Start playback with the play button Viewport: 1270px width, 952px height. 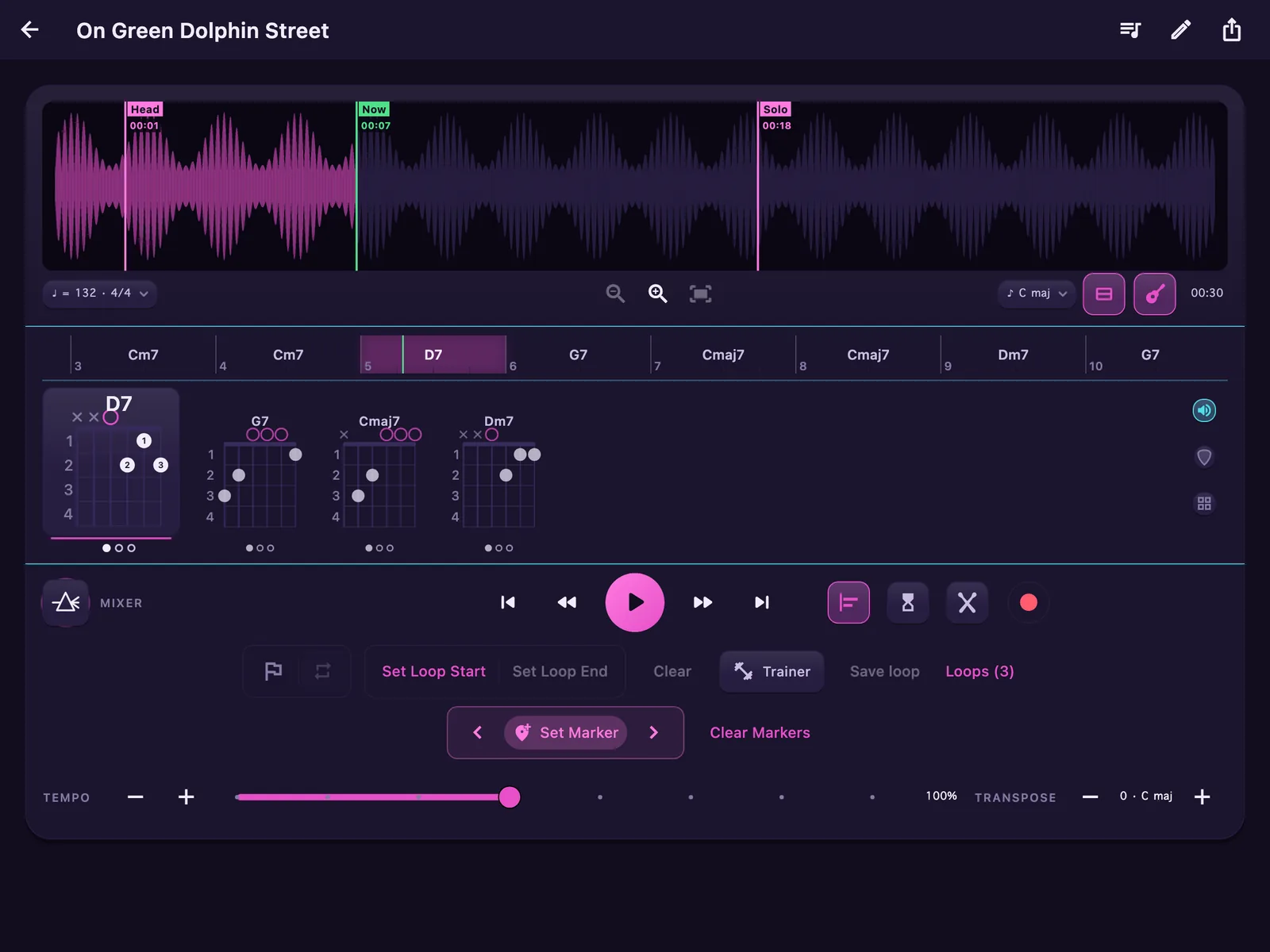pyautogui.click(x=635, y=602)
